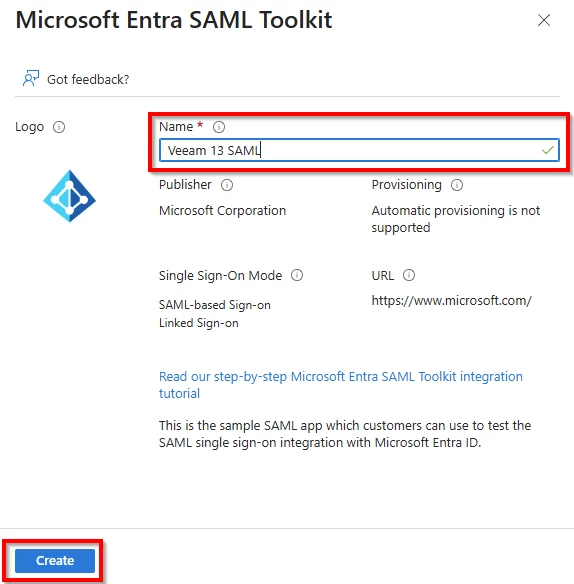Click the green validation checkmark in Name field
The image size is (574, 584).
click(x=548, y=150)
